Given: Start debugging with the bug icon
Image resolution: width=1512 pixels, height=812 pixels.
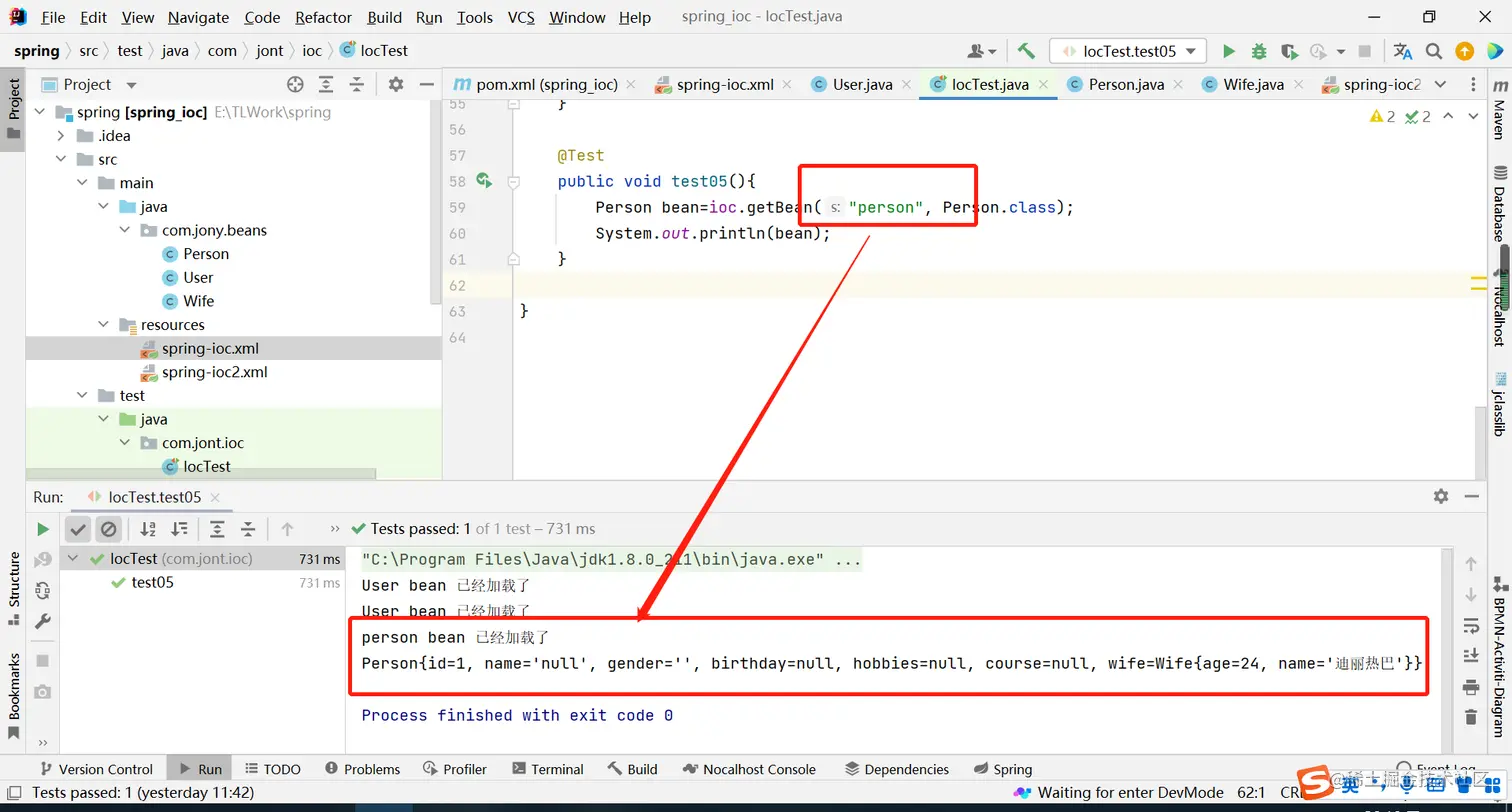Looking at the screenshot, I should tap(1259, 51).
